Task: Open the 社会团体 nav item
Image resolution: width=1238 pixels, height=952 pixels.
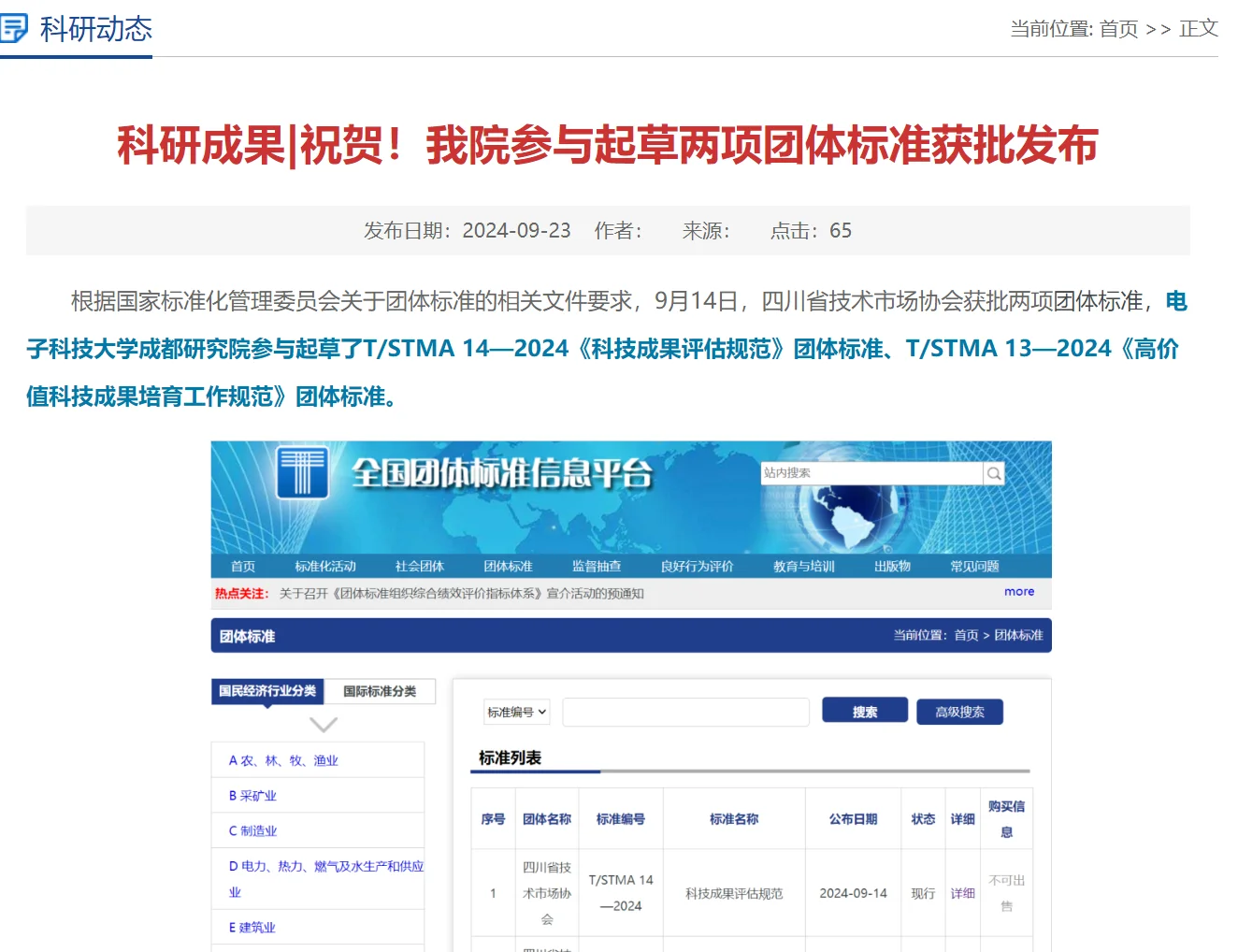Action: pos(420,567)
